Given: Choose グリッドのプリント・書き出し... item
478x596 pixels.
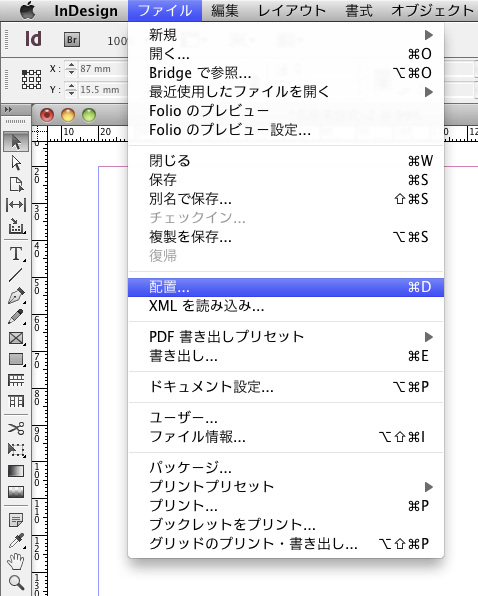Looking at the screenshot, I should [x=286, y=544].
